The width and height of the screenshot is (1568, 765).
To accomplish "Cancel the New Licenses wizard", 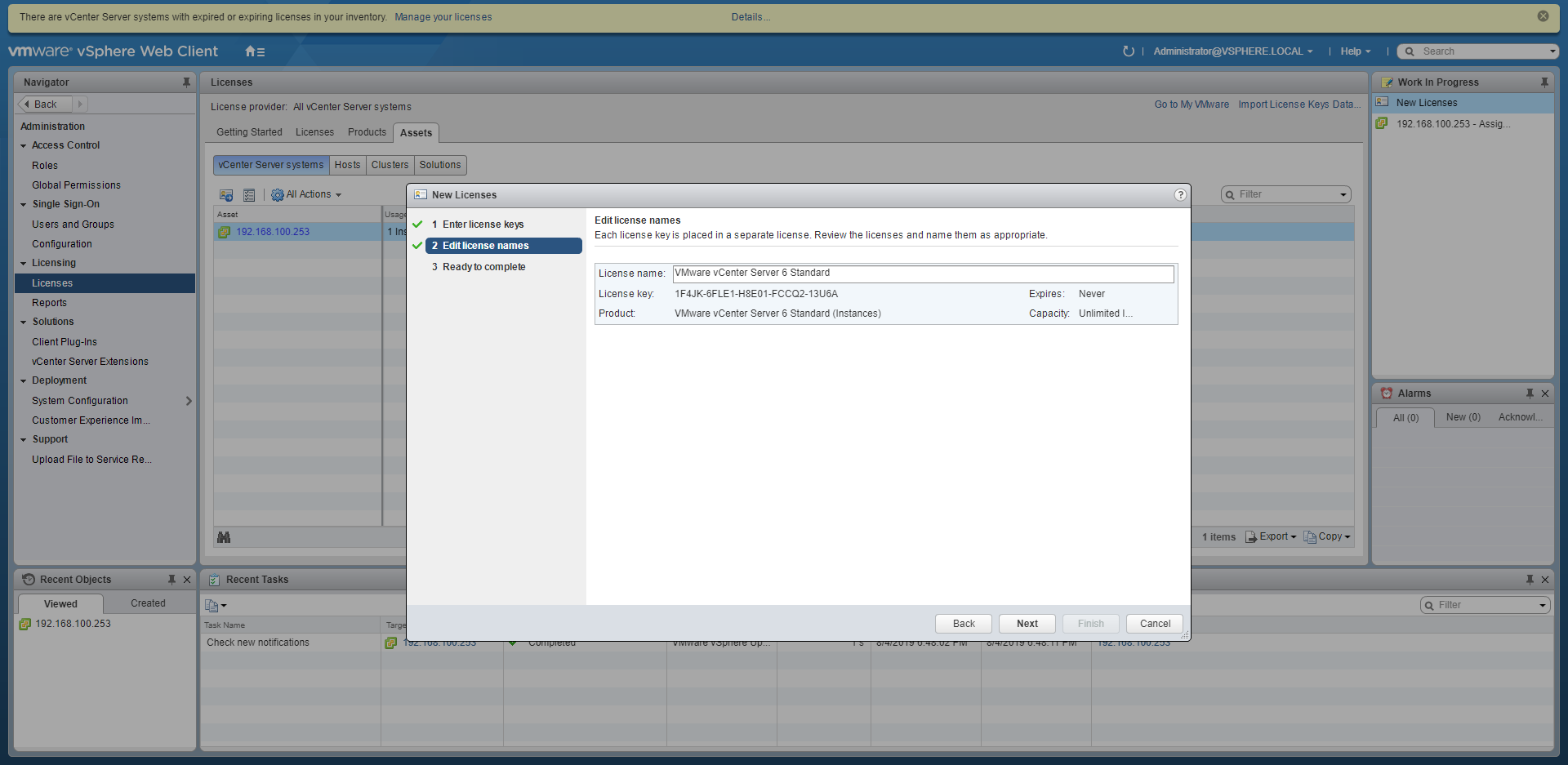I will pyautogui.click(x=1155, y=624).
